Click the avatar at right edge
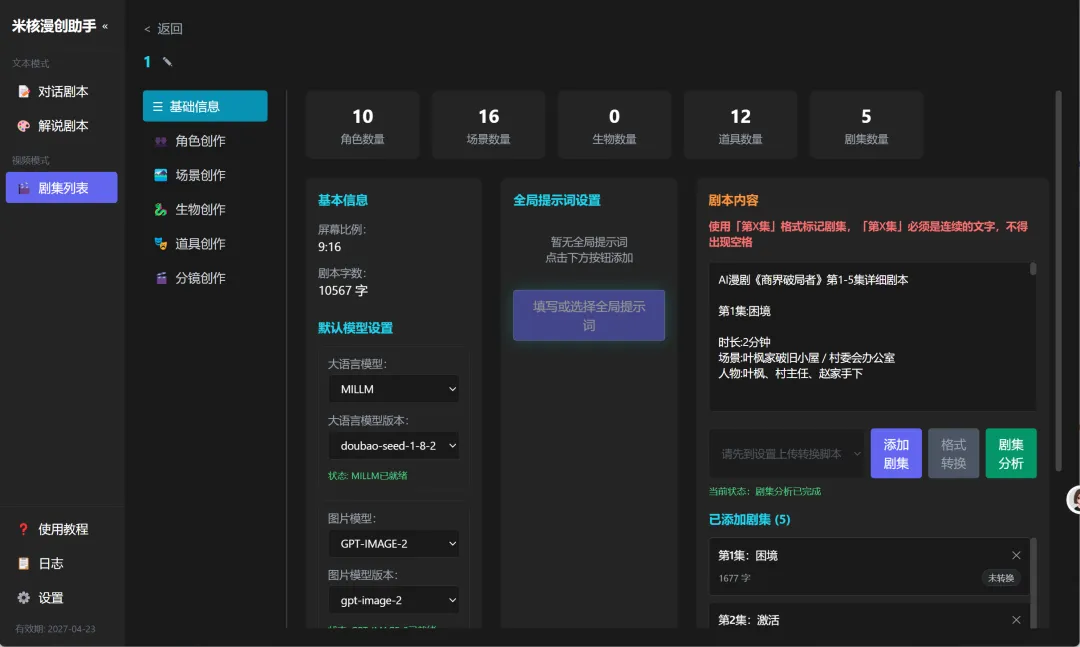The image size is (1080, 647). point(1074,500)
